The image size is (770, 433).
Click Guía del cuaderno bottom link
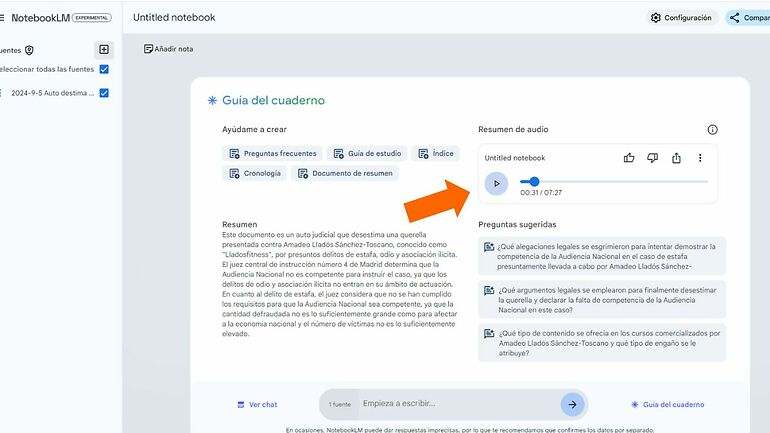pos(668,405)
